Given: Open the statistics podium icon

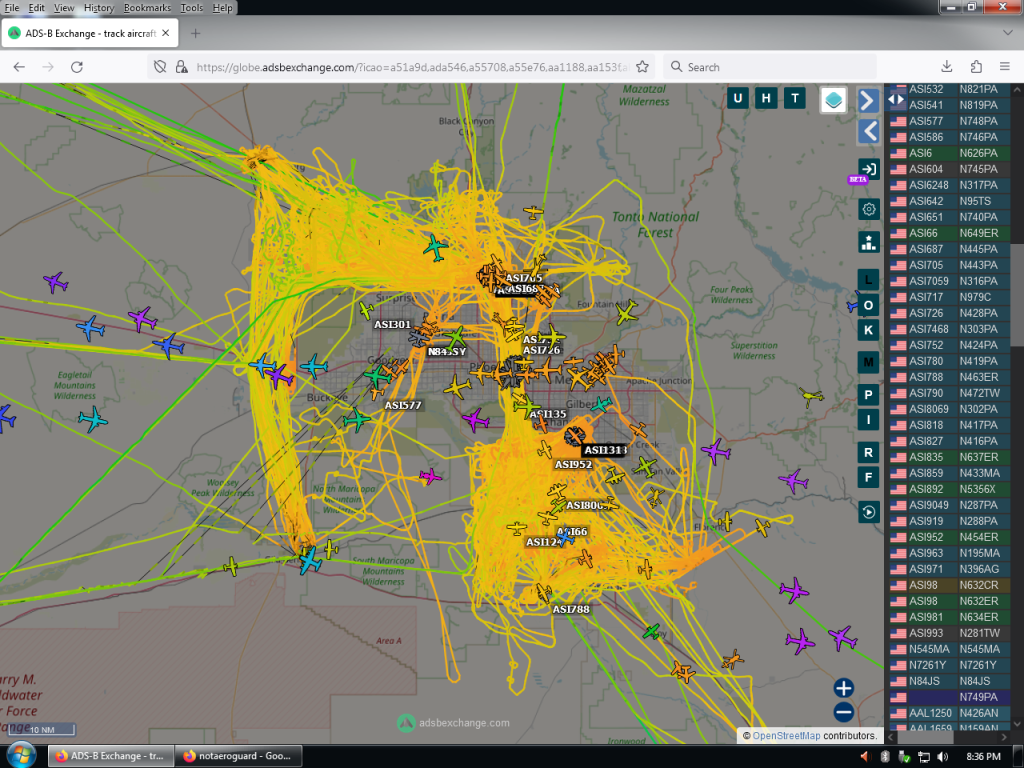Looking at the screenshot, I should [x=869, y=242].
